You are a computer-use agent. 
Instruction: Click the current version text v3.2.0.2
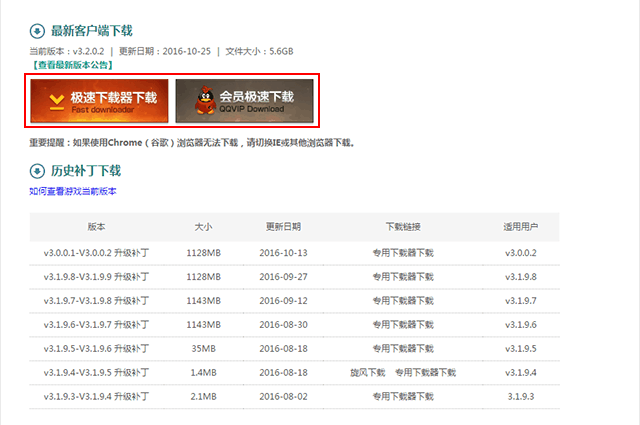[x=88, y=51]
